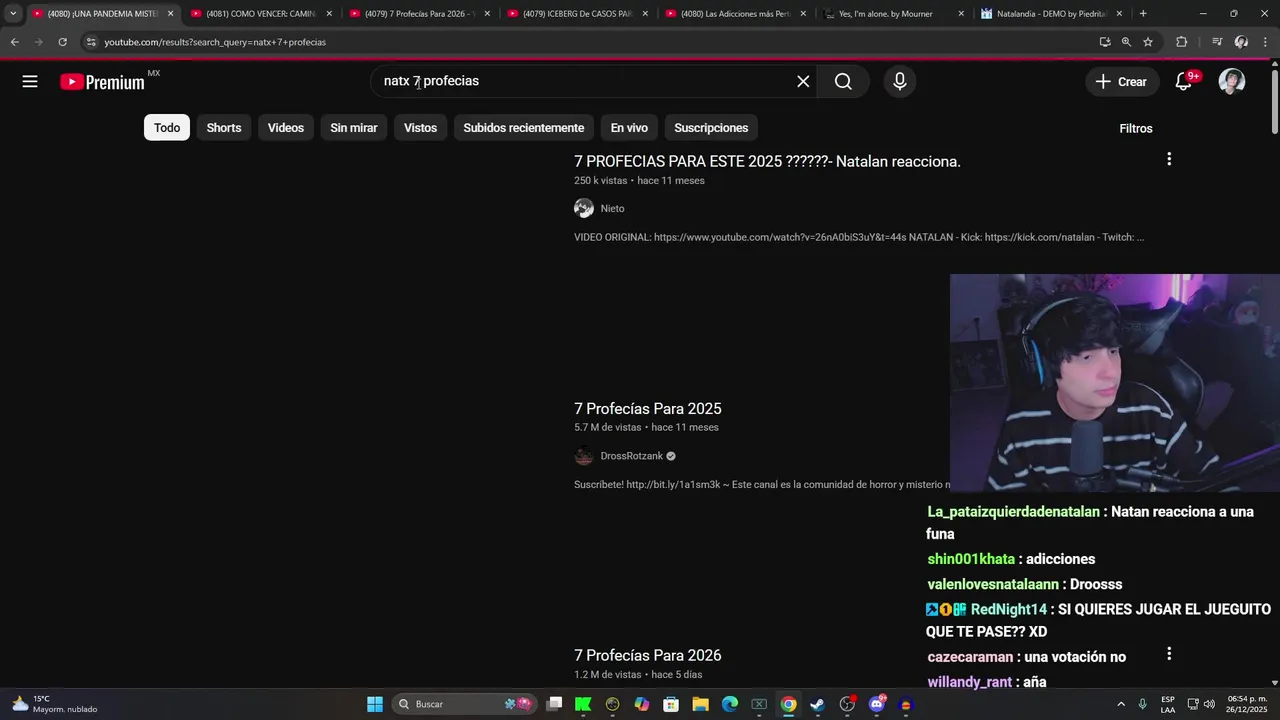Click the DrossRotzank channel avatar
The height and width of the screenshot is (720, 1280).
click(x=584, y=456)
